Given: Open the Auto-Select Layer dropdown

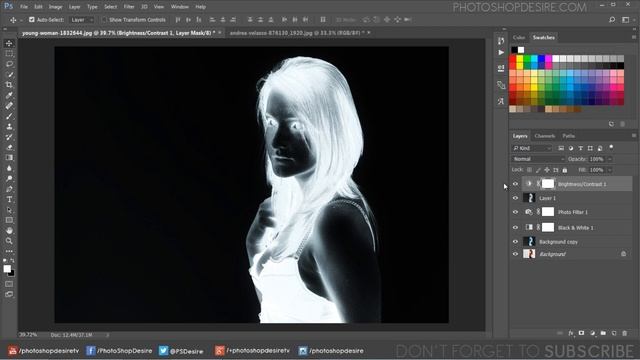Looking at the screenshot, I should [x=82, y=20].
